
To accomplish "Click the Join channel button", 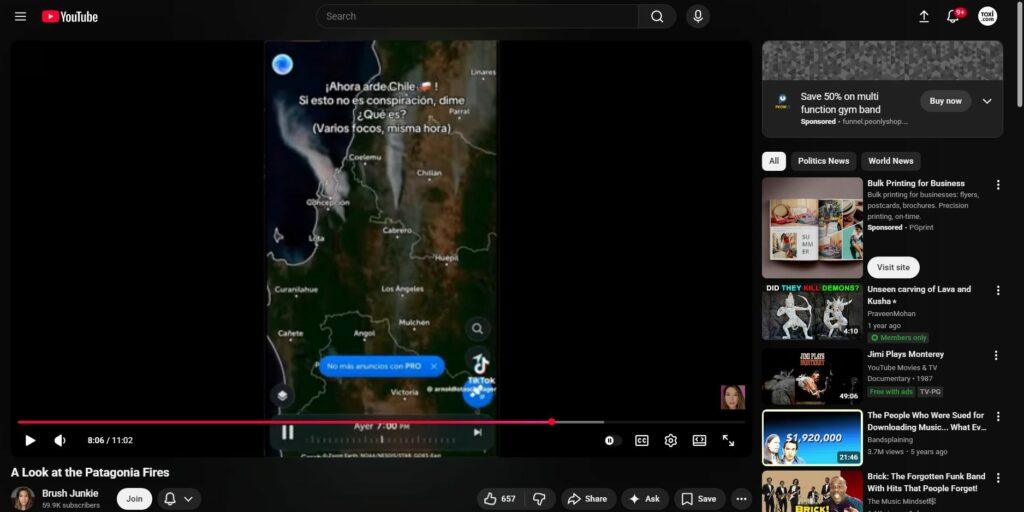I will pyautogui.click(x=134, y=499).
